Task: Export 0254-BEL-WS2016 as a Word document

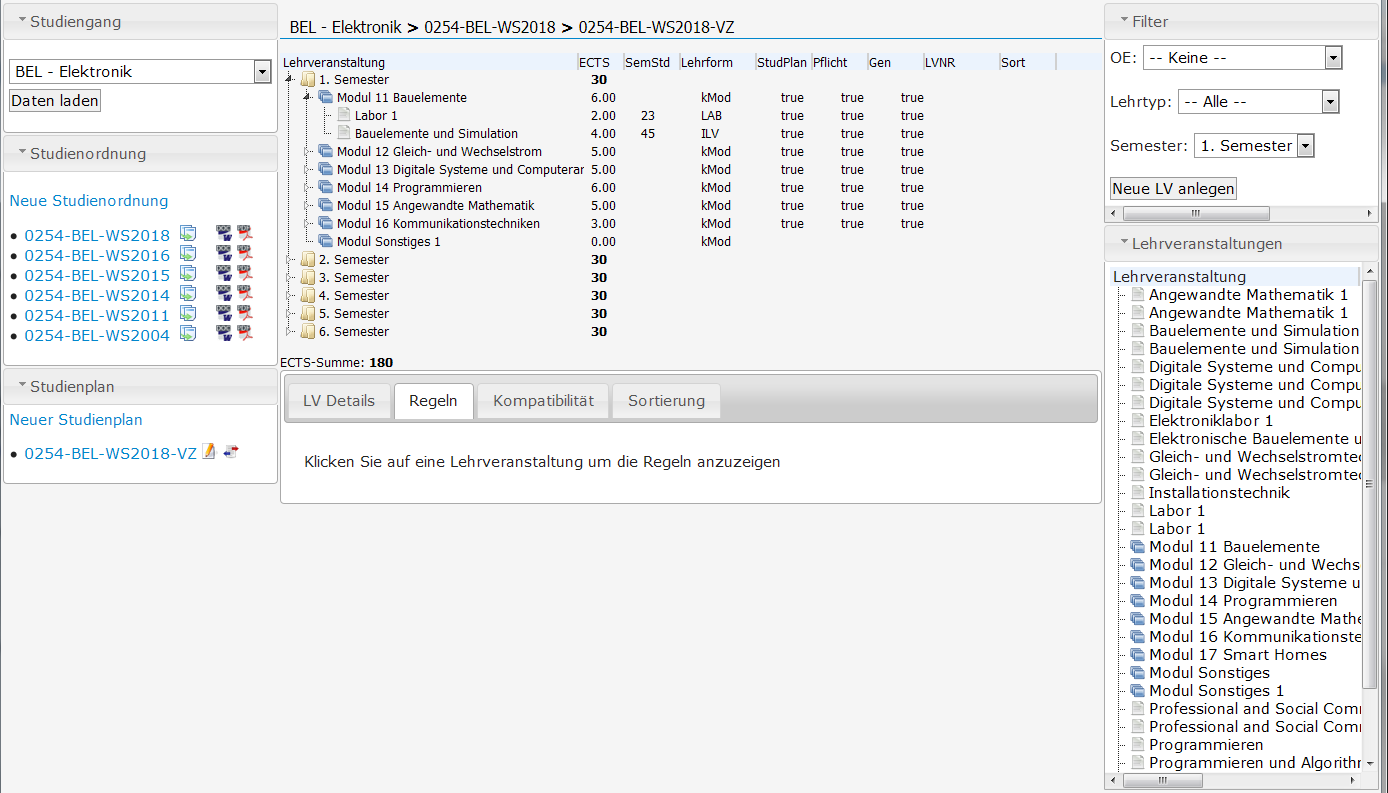Action: 224,254
